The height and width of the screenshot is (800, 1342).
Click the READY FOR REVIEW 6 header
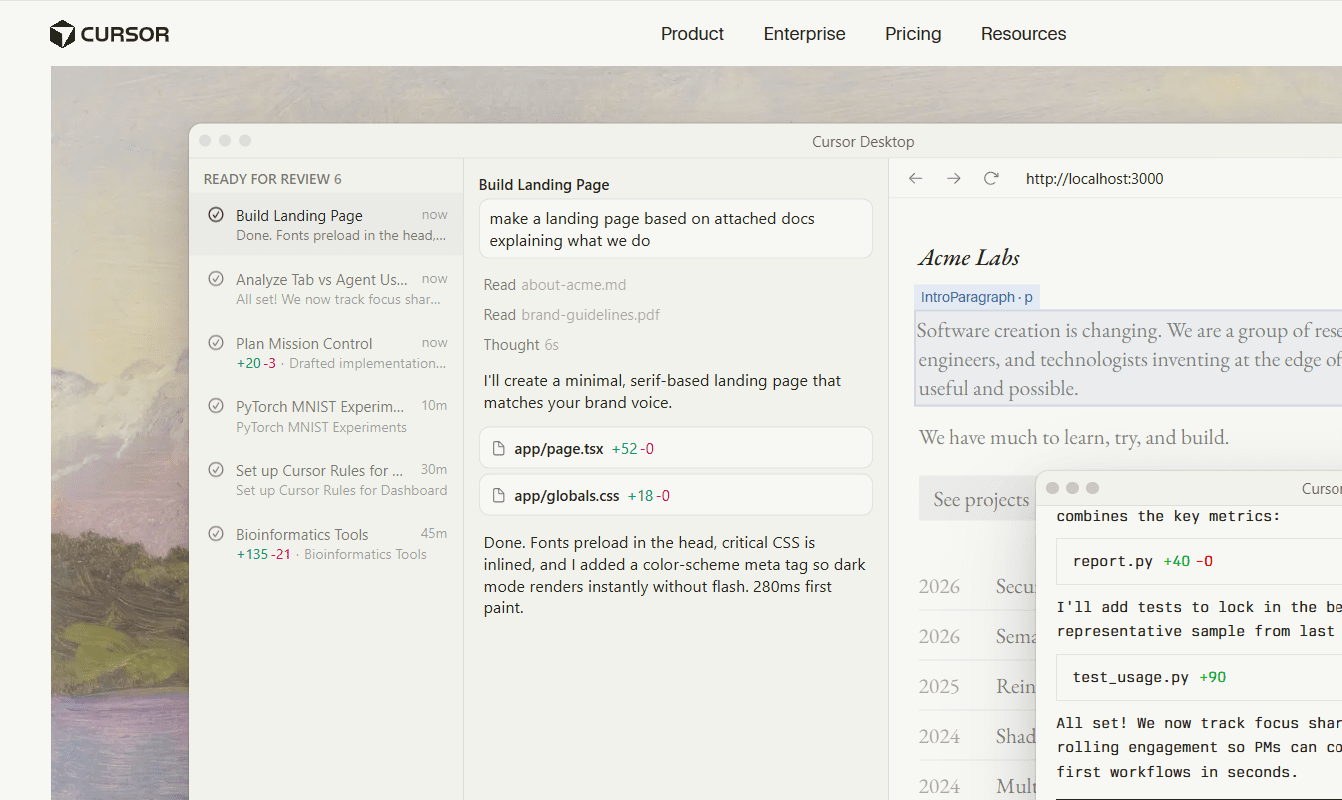click(272, 179)
